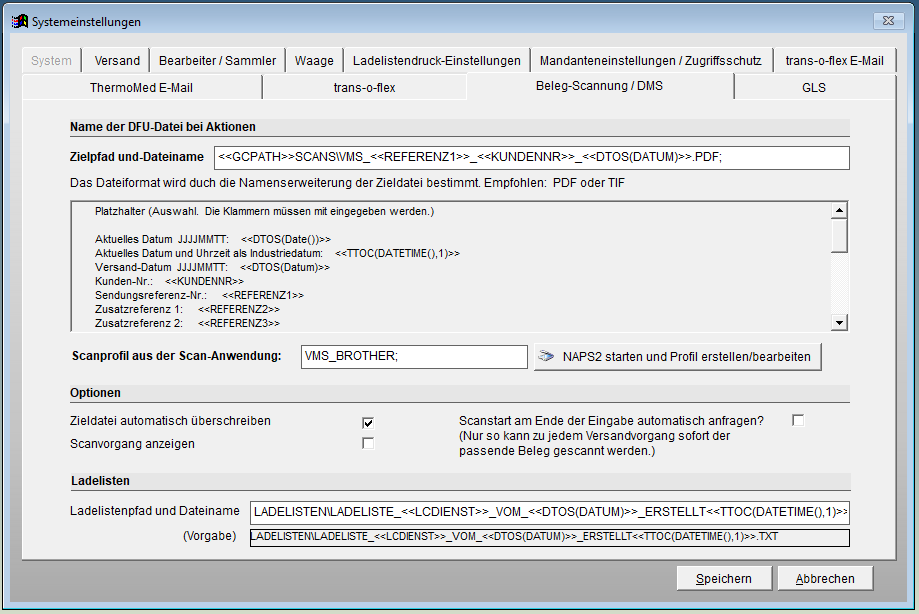The image size is (919, 614).
Task: Open the Mandanteneinstellungen / Zugriffsschutz tab
Action: [652, 59]
